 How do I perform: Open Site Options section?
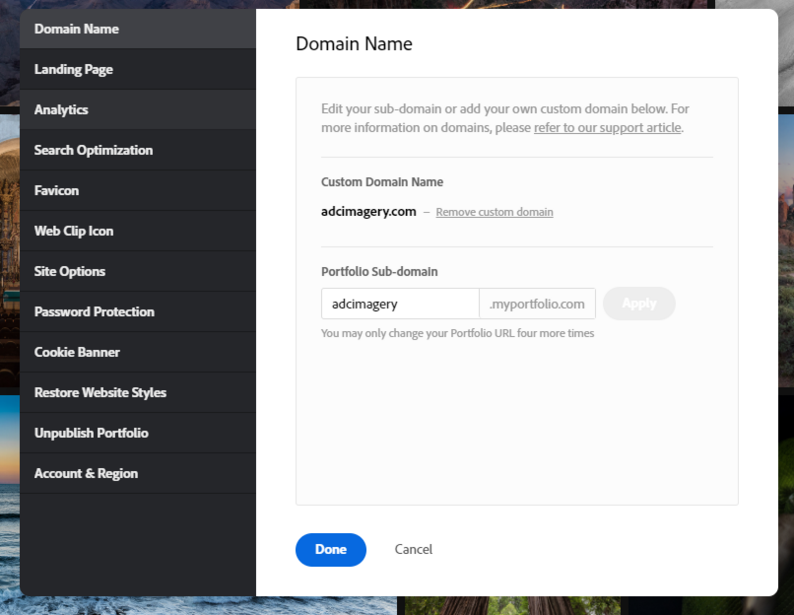coord(138,272)
